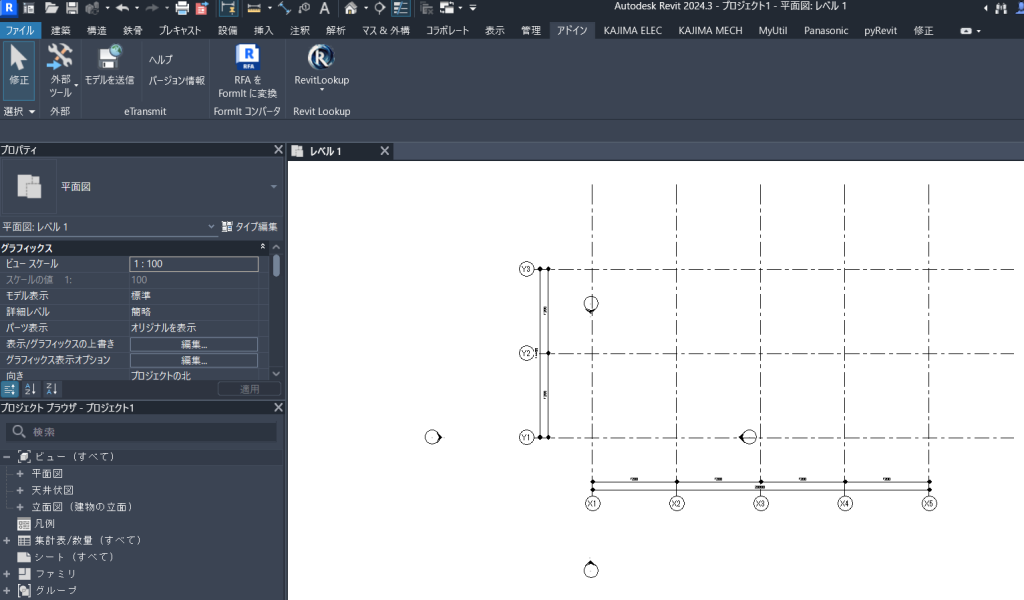Toggle sort Z to A in properties
This screenshot has width=1024, height=600.
pyautogui.click(x=51, y=389)
